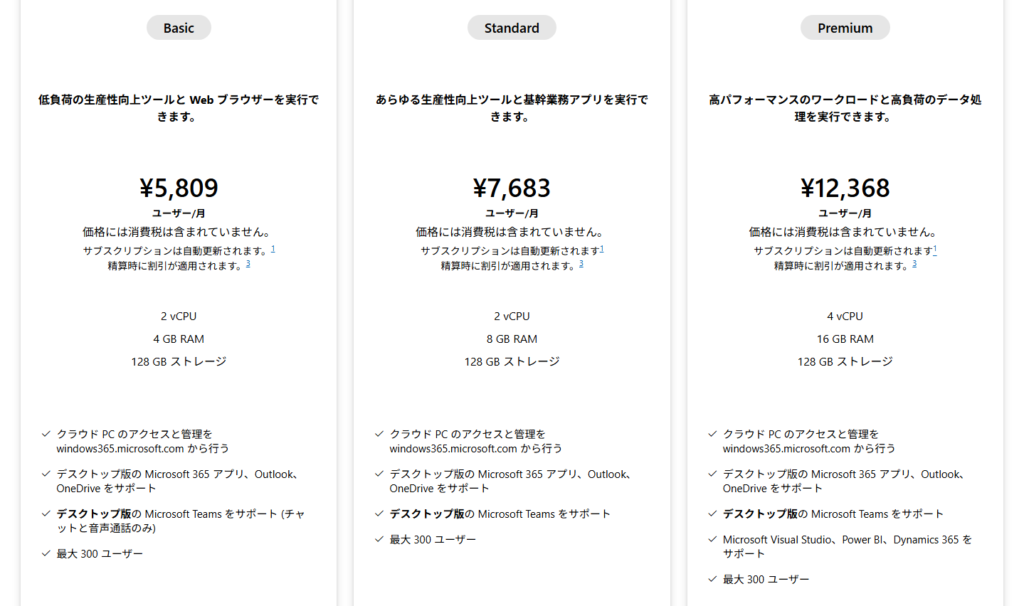The width and height of the screenshot is (1024, 606).
Task: Click checkmark beside Premium plan's Microsoft Teams feature
Action: 713,514
